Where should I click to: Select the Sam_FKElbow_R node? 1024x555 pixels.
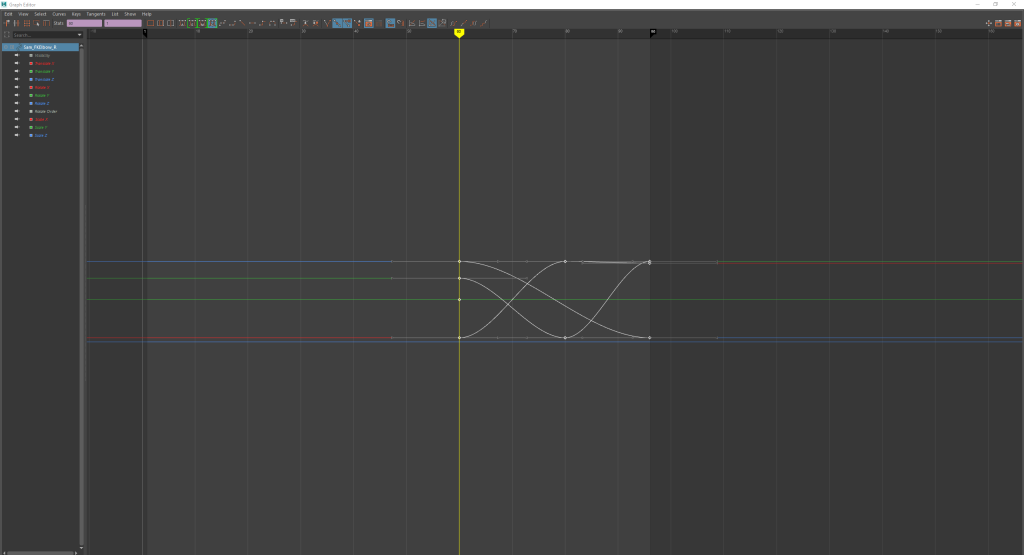pos(40,47)
